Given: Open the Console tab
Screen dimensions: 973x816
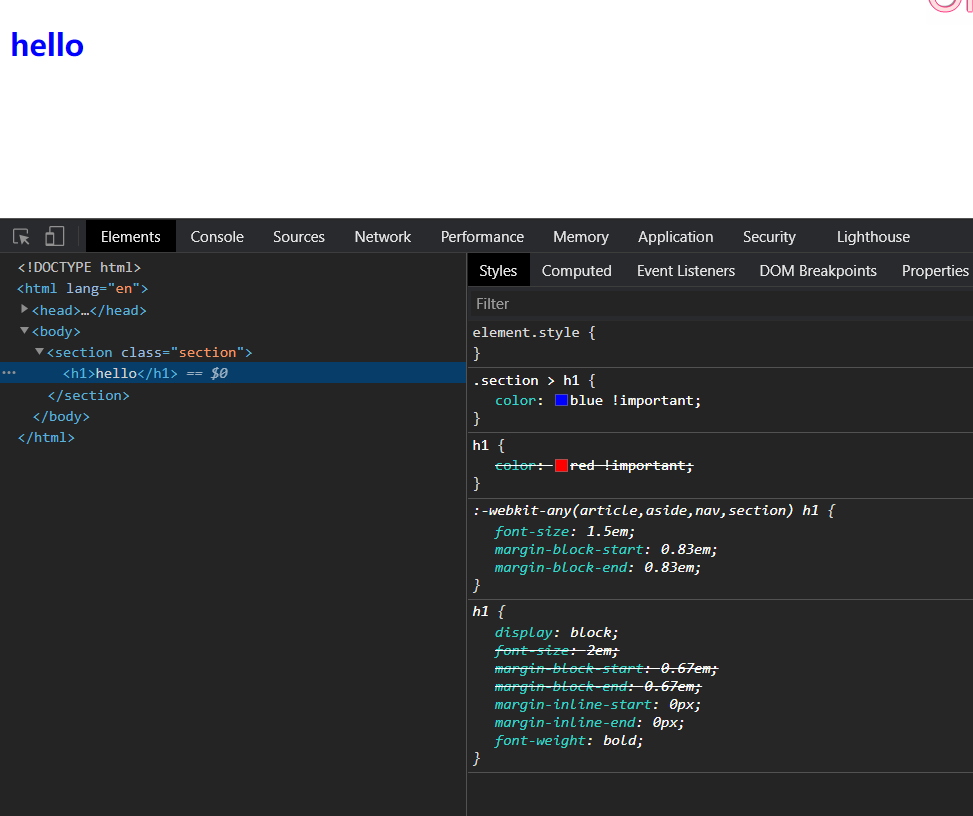Looking at the screenshot, I should [217, 237].
